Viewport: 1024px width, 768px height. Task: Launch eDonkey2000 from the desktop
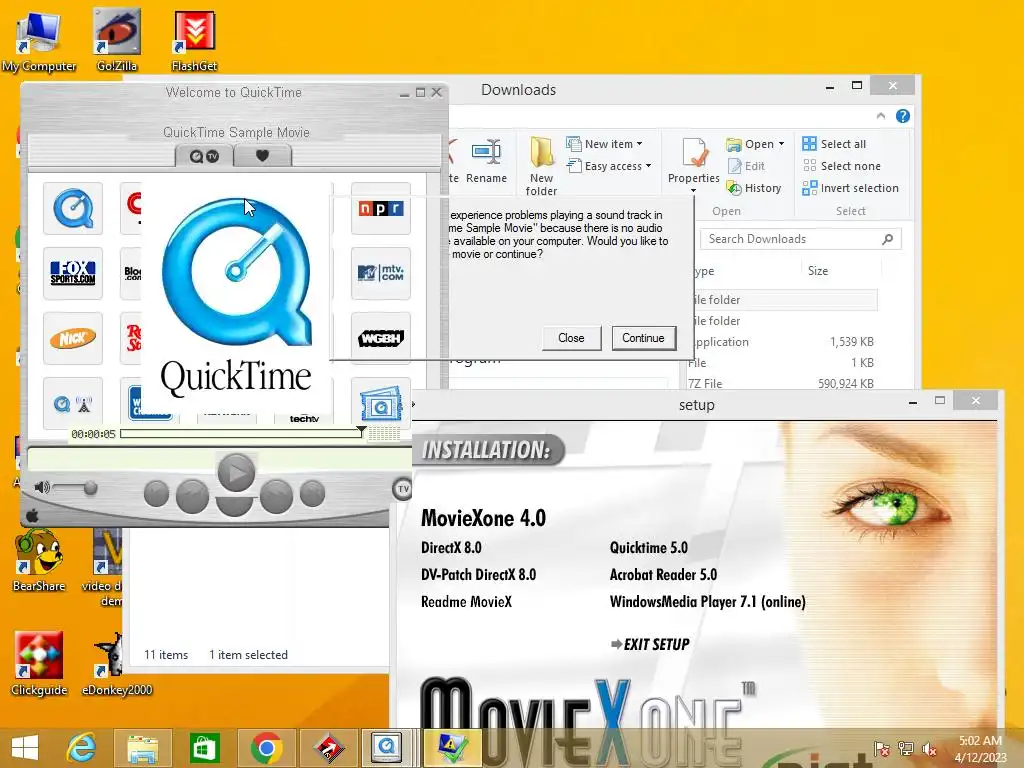click(117, 663)
